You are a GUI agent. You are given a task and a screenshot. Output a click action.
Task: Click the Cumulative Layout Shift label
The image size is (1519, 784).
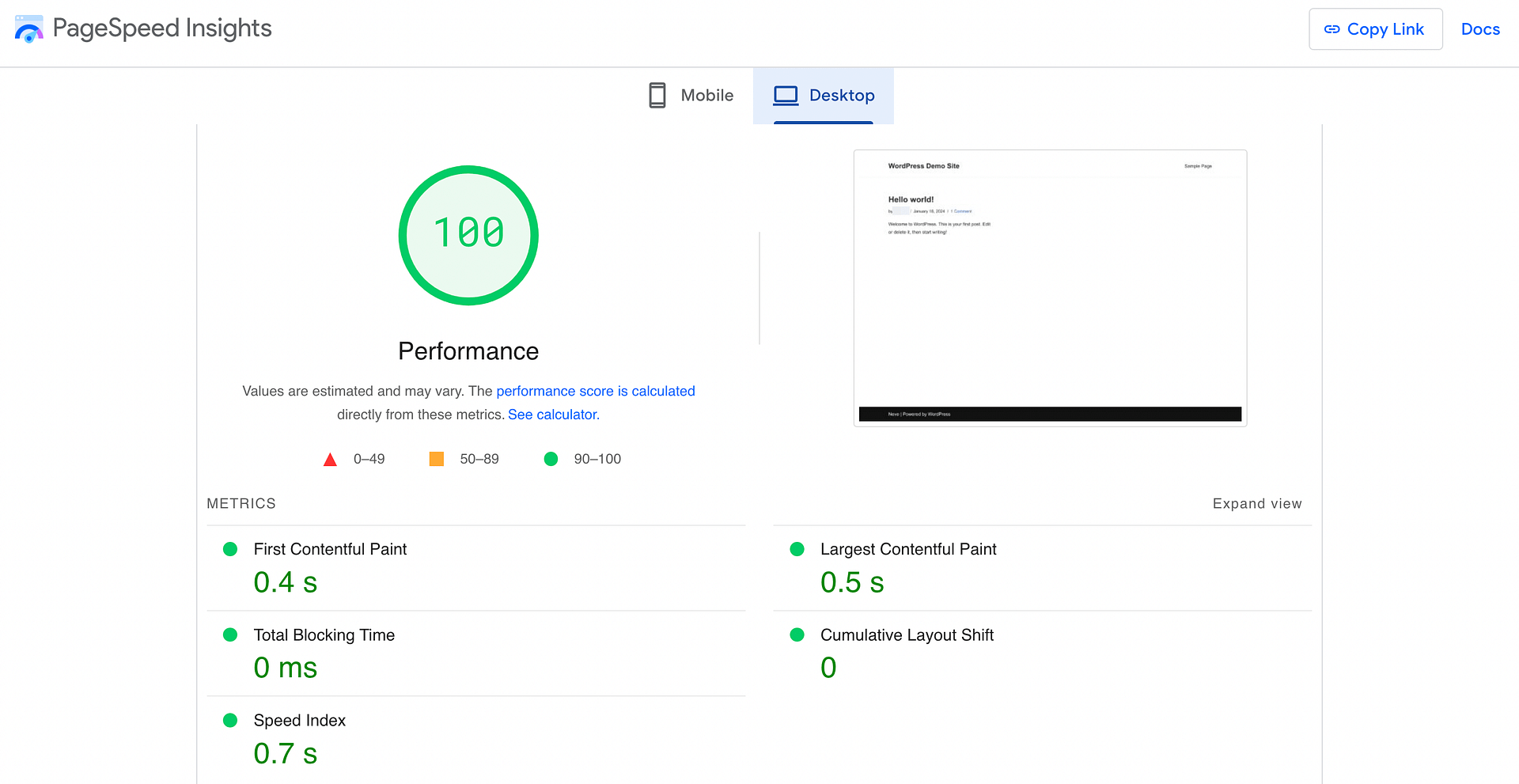[x=907, y=635]
